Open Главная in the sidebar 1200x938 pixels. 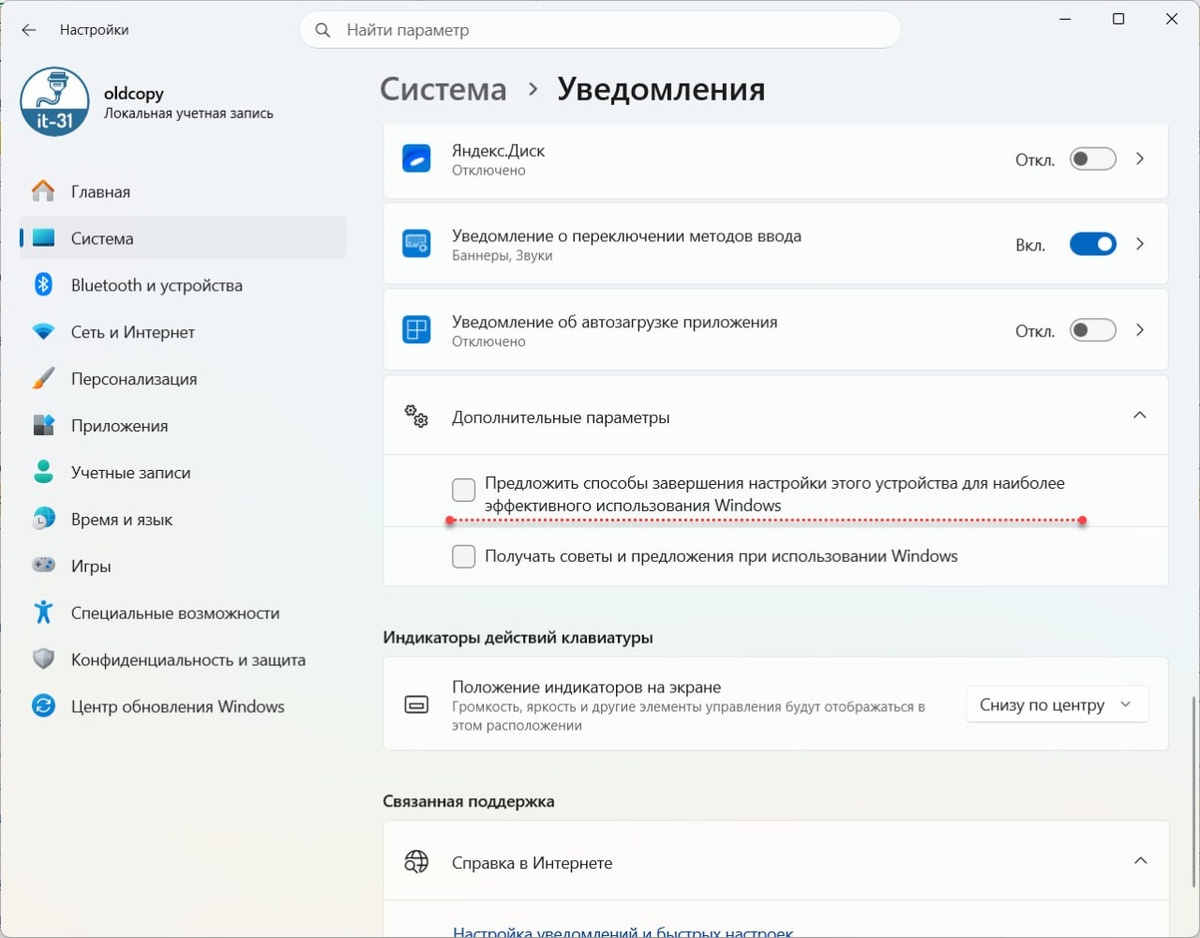pos(183,191)
